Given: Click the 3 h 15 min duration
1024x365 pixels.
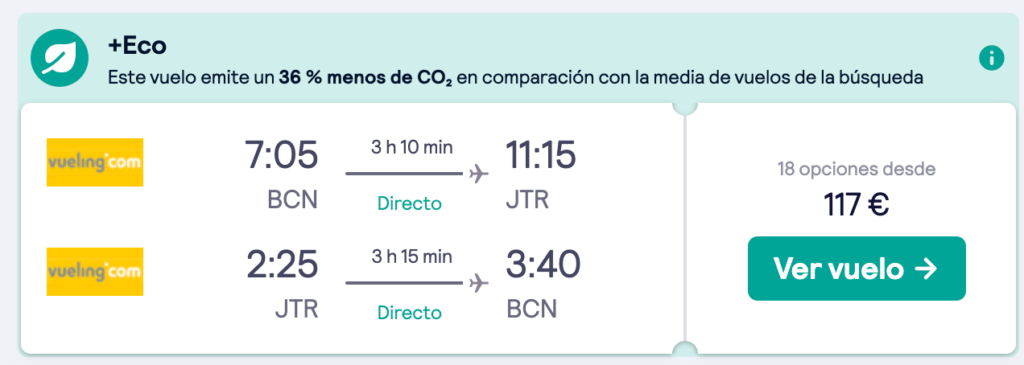Looking at the screenshot, I should pyautogui.click(x=411, y=257).
